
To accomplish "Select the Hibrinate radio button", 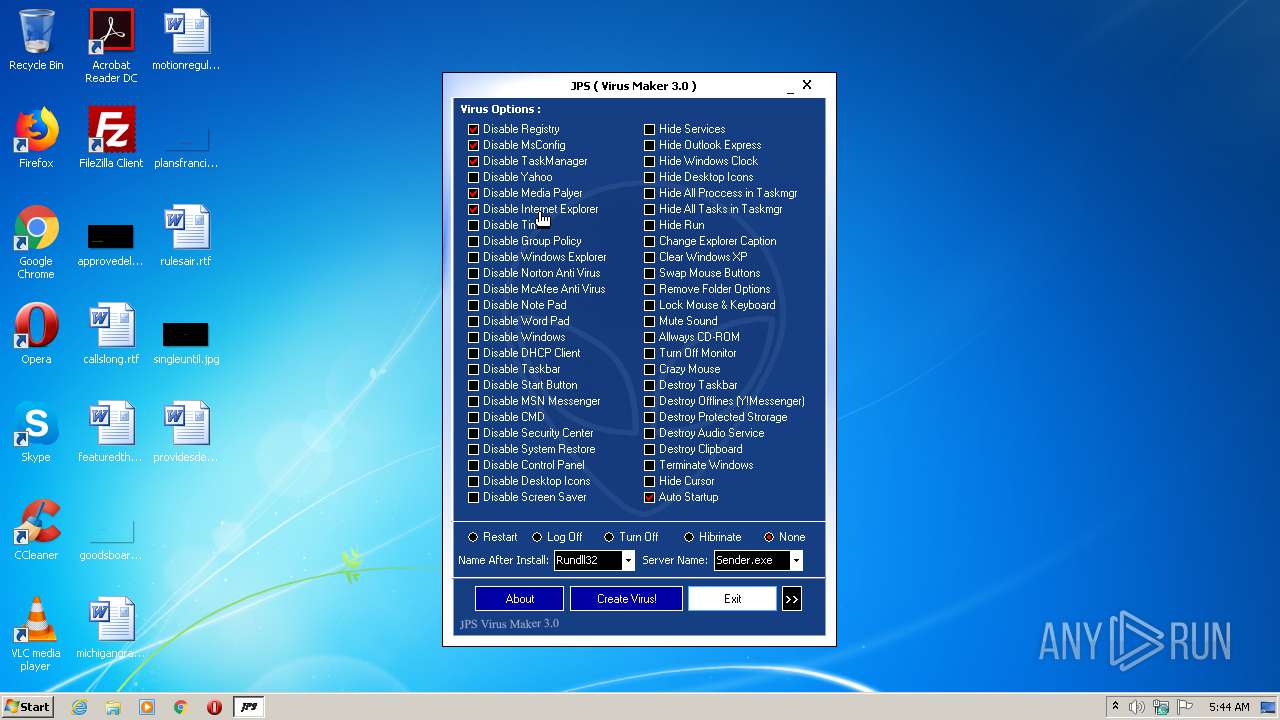I will click(689, 537).
